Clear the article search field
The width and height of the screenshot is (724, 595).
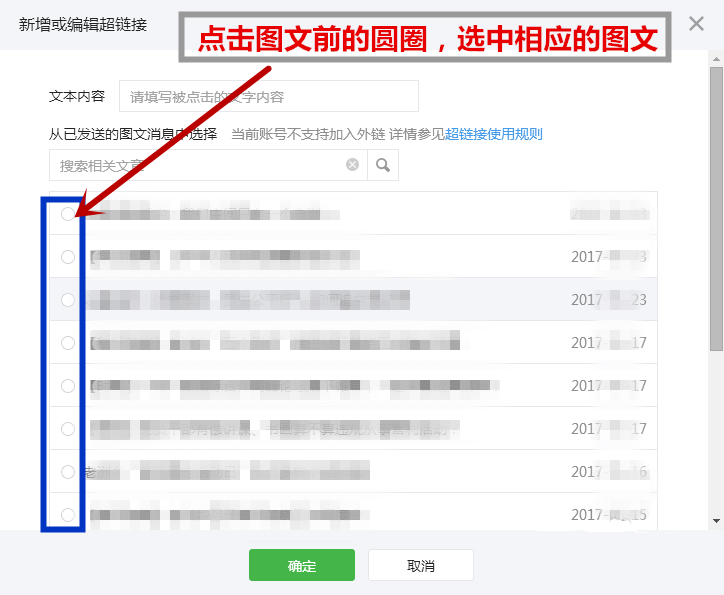[x=352, y=164]
